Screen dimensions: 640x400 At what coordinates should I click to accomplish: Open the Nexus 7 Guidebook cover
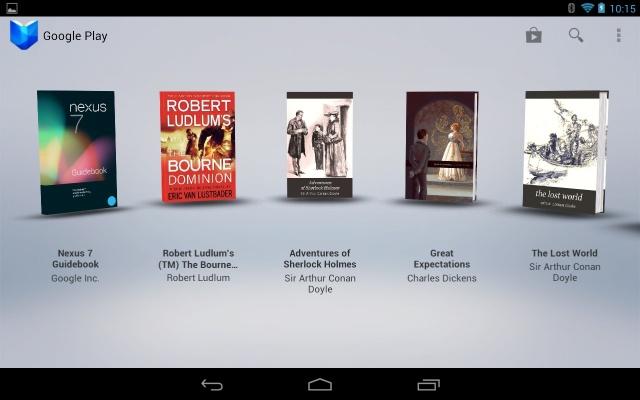pos(77,151)
